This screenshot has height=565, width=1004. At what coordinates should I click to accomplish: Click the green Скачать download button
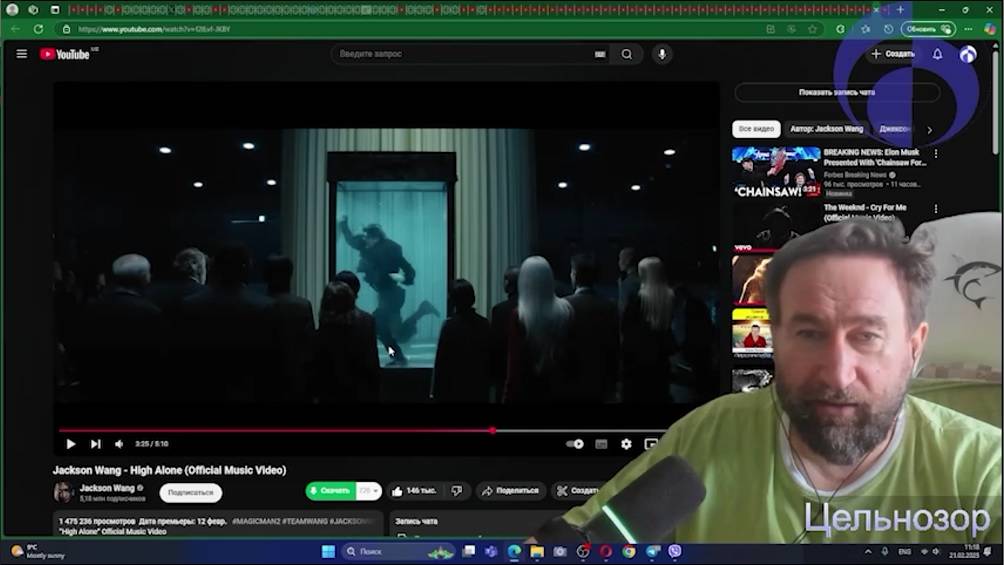(330, 491)
